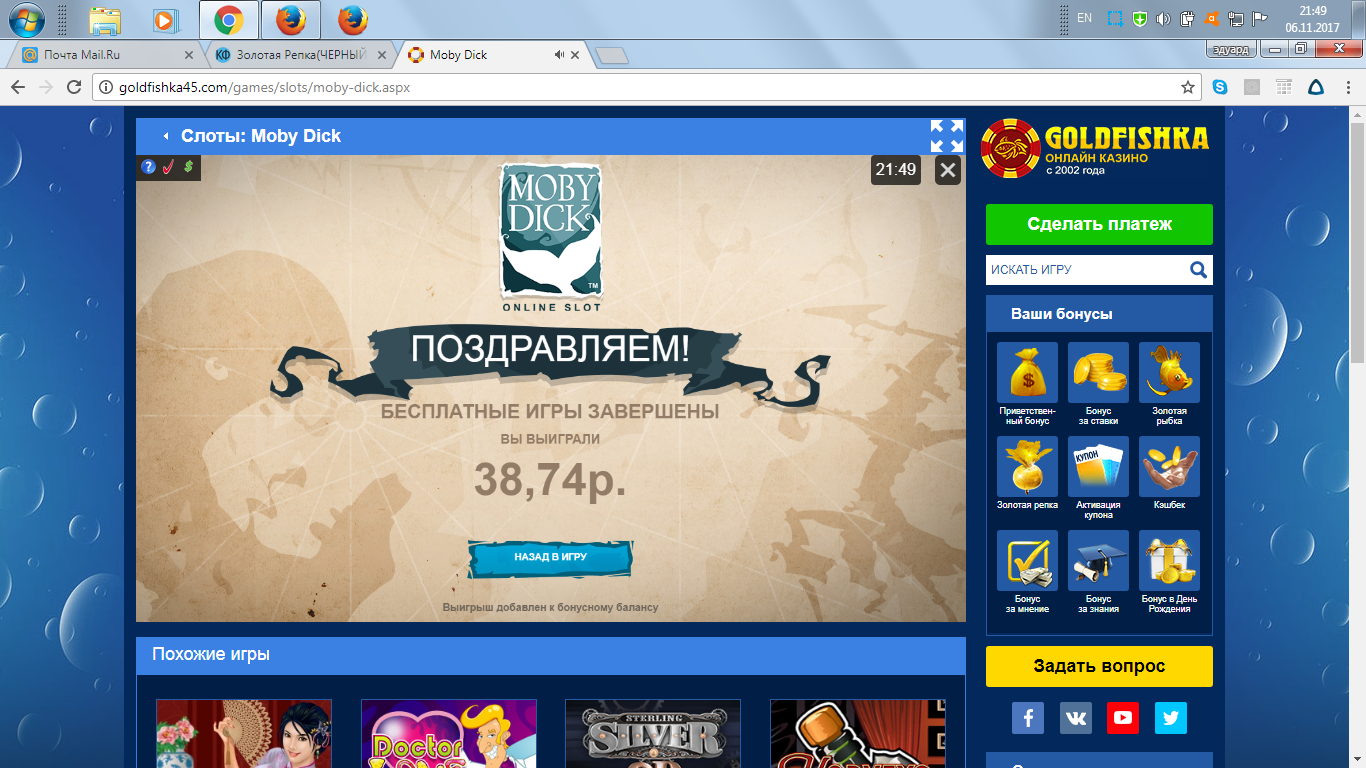
Task: Open the Skype browser extension
Action: coord(1220,87)
